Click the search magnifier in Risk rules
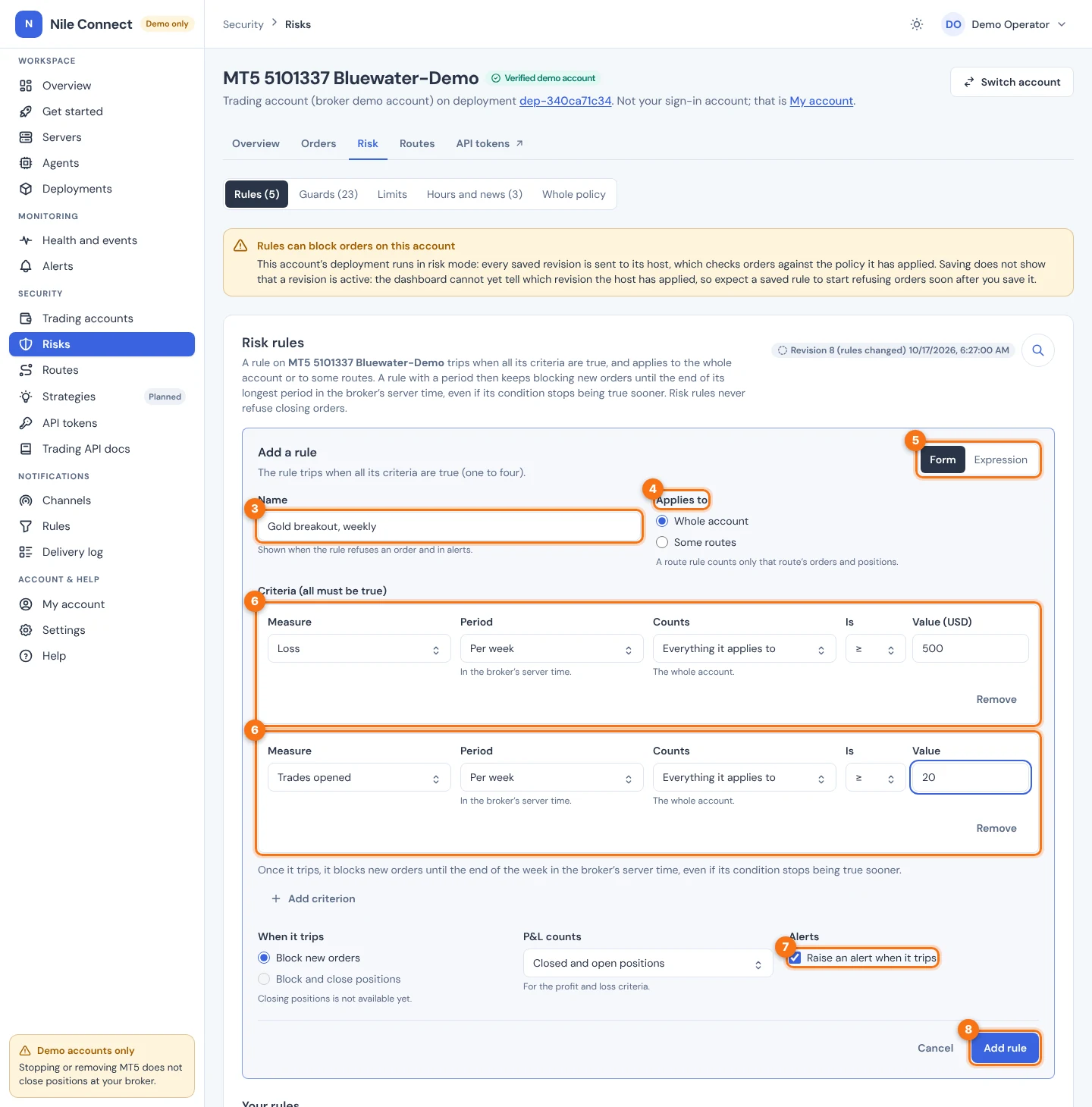 1038,350
